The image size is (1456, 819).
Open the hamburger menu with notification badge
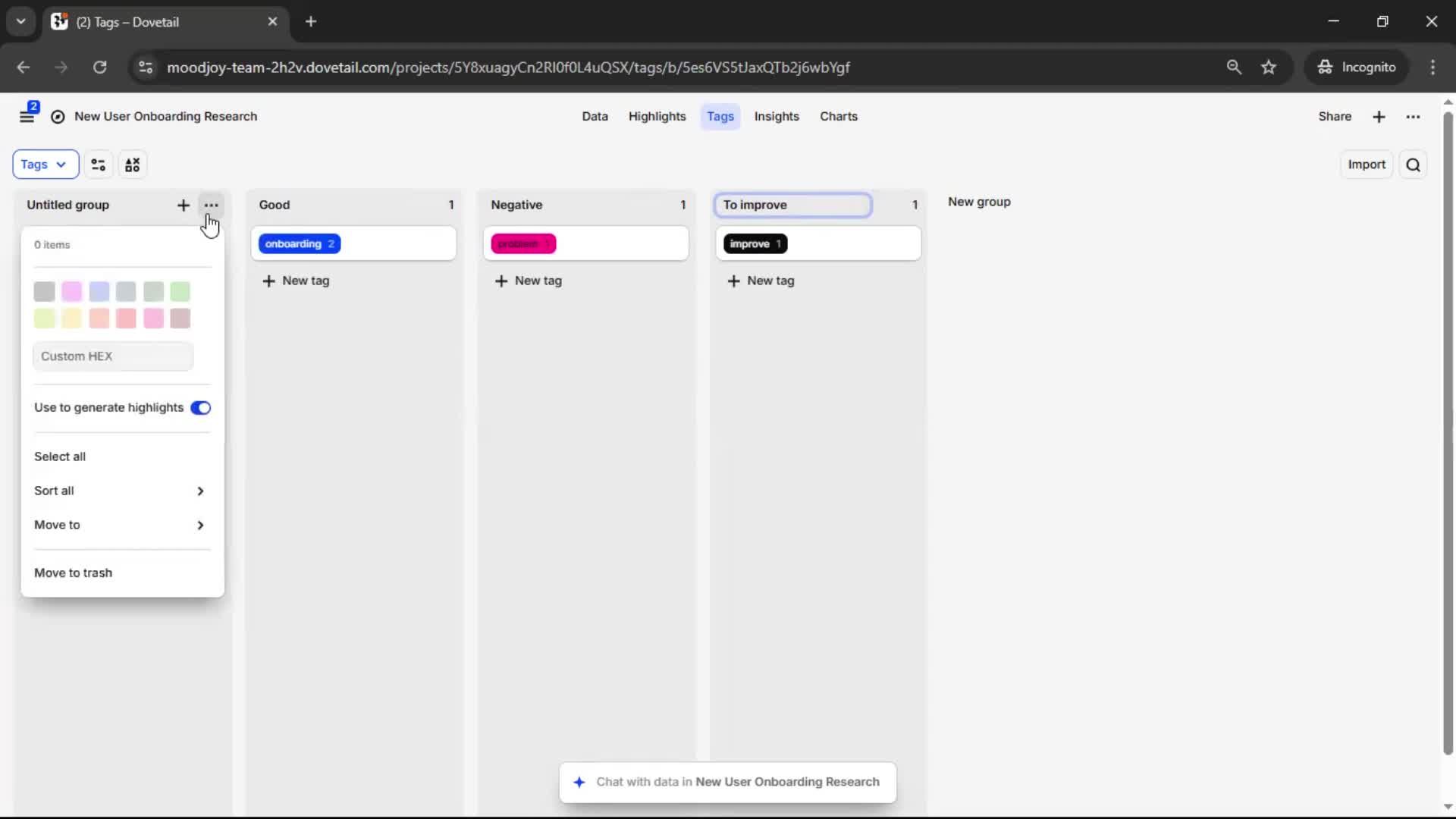pyautogui.click(x=27, y=116)
